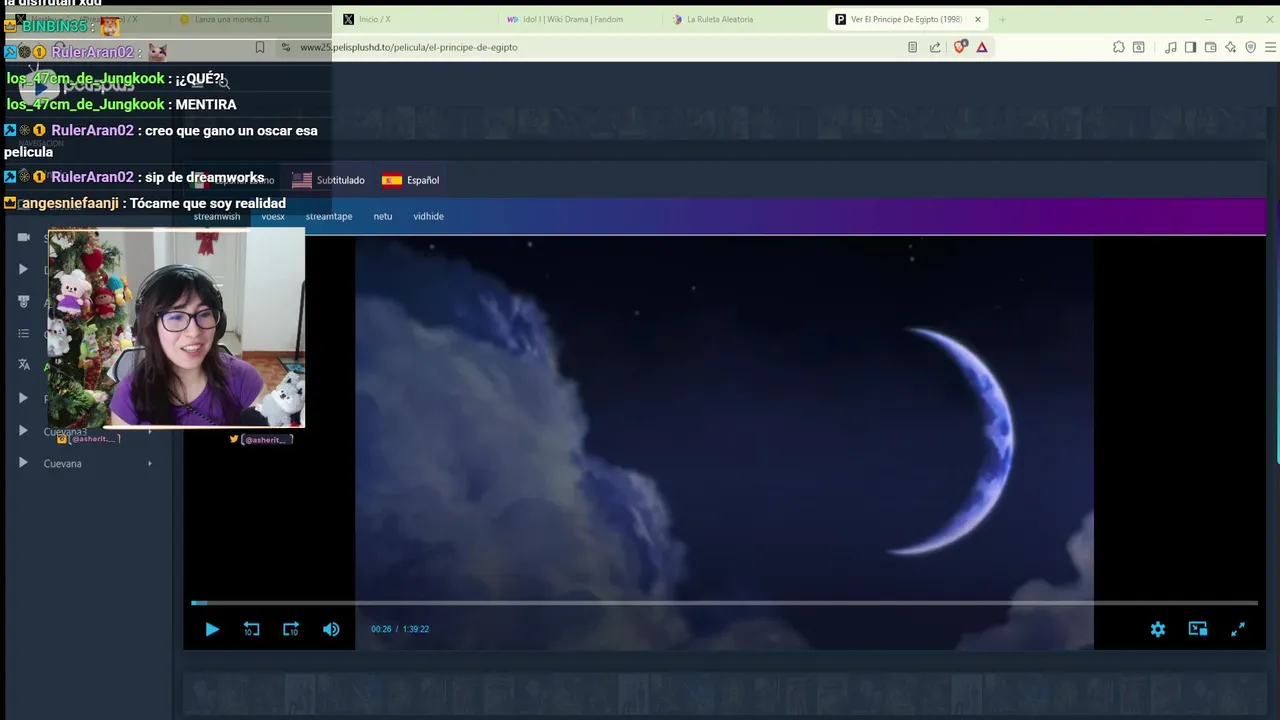Open the Brave Wallet icon

pyautogui.click(x=1210, y=47)
